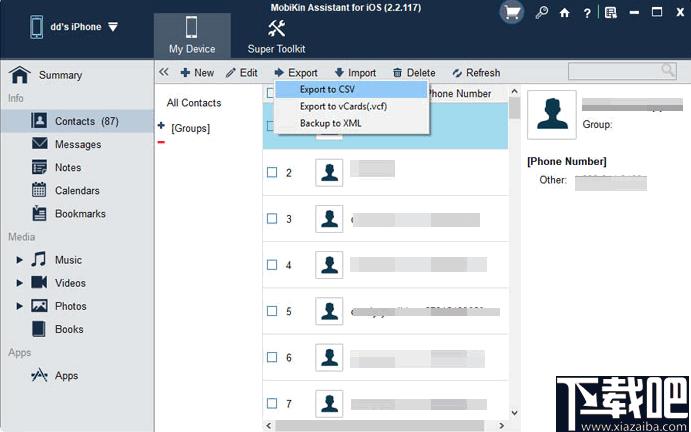
Task: Select Contacts (87) in sidebar
Action: point(77,121)
